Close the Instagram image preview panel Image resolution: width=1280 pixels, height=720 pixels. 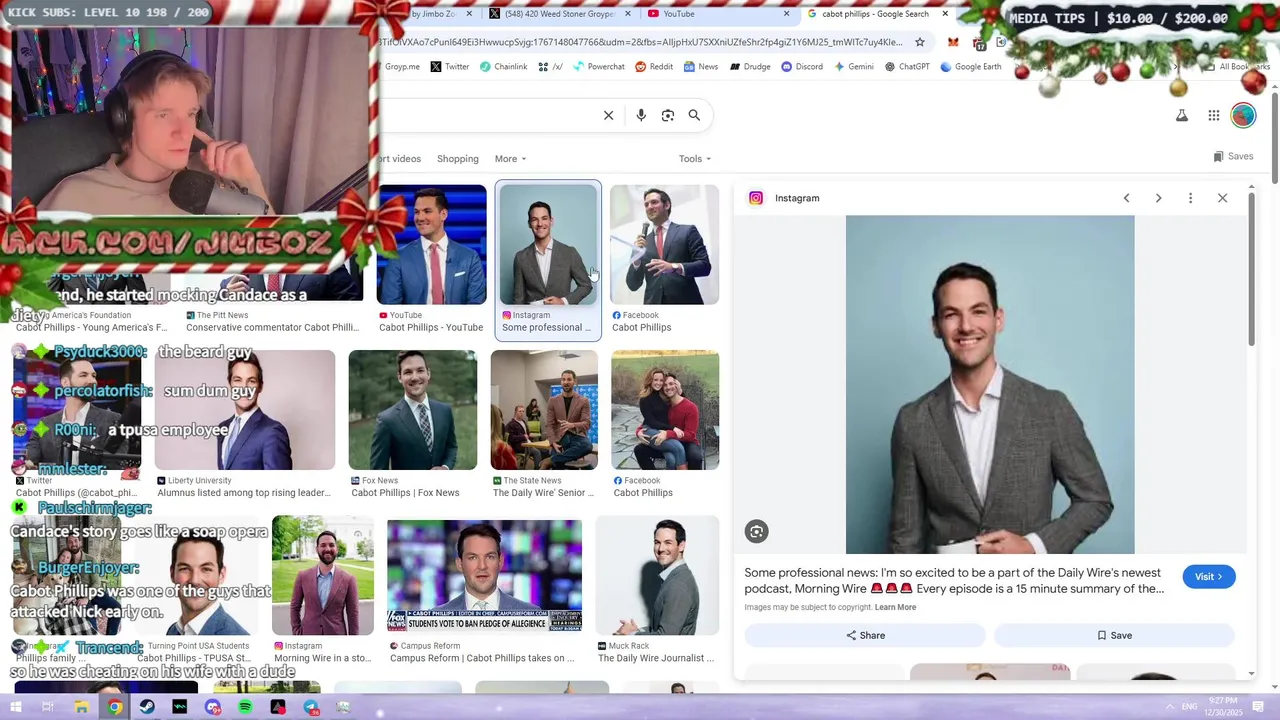click(x=1222, y=198)
